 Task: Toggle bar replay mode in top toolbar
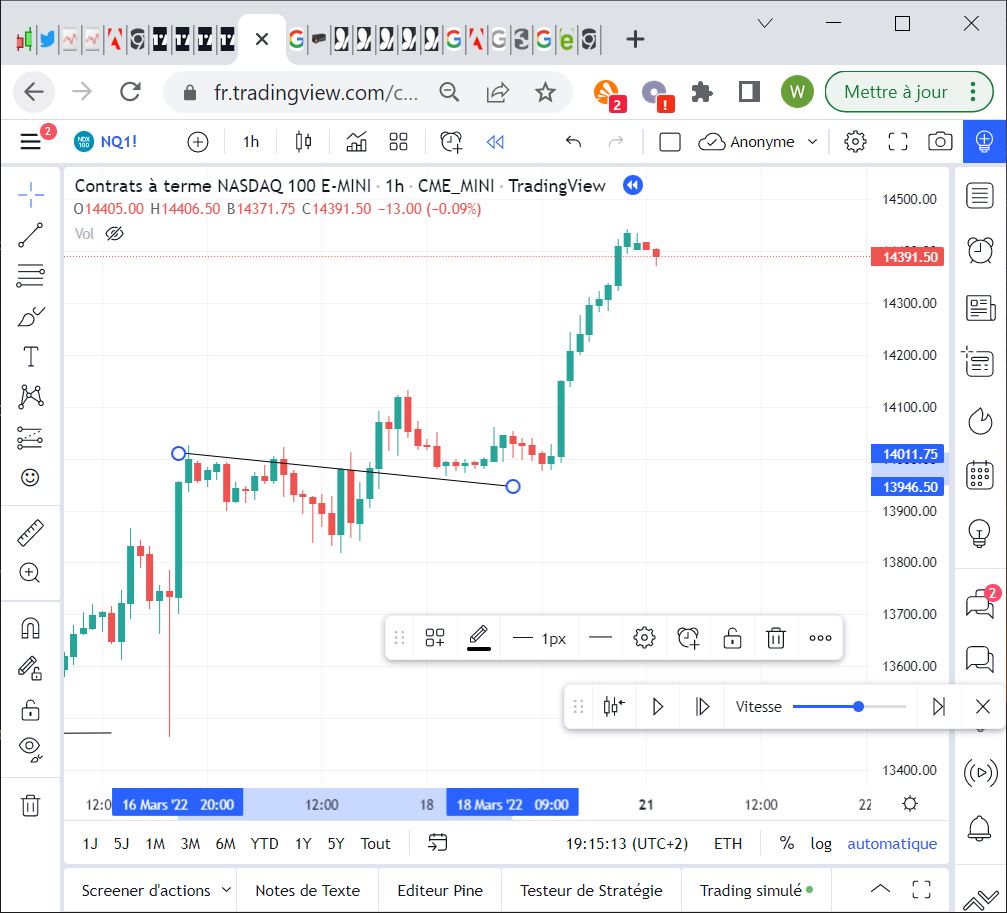point(495,142)
